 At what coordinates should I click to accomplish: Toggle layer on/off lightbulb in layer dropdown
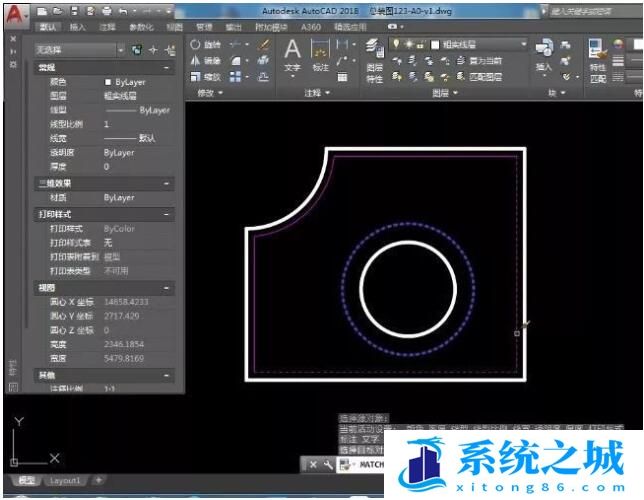coord(396,44)
